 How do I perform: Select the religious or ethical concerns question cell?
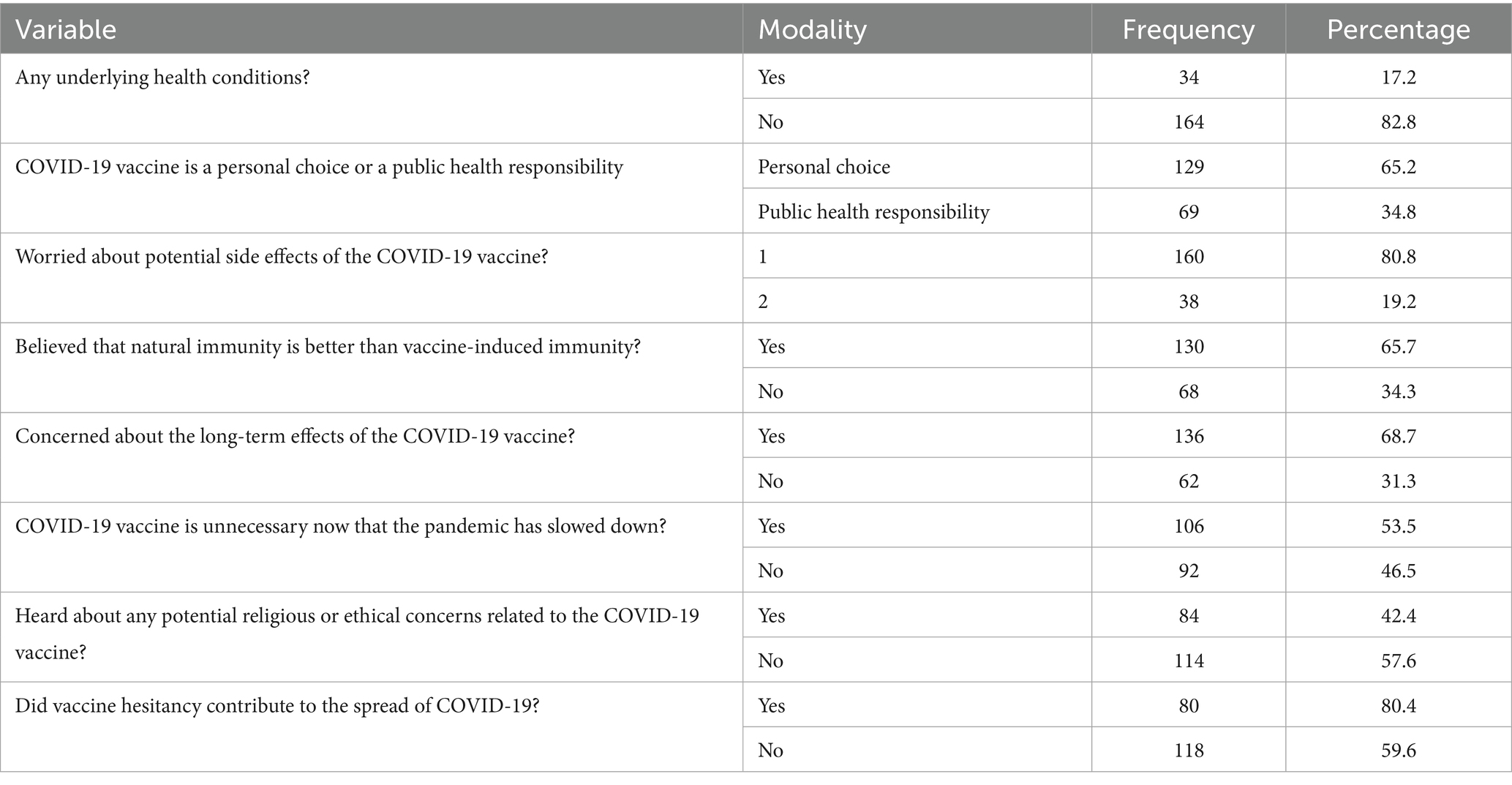click(357, 633)
